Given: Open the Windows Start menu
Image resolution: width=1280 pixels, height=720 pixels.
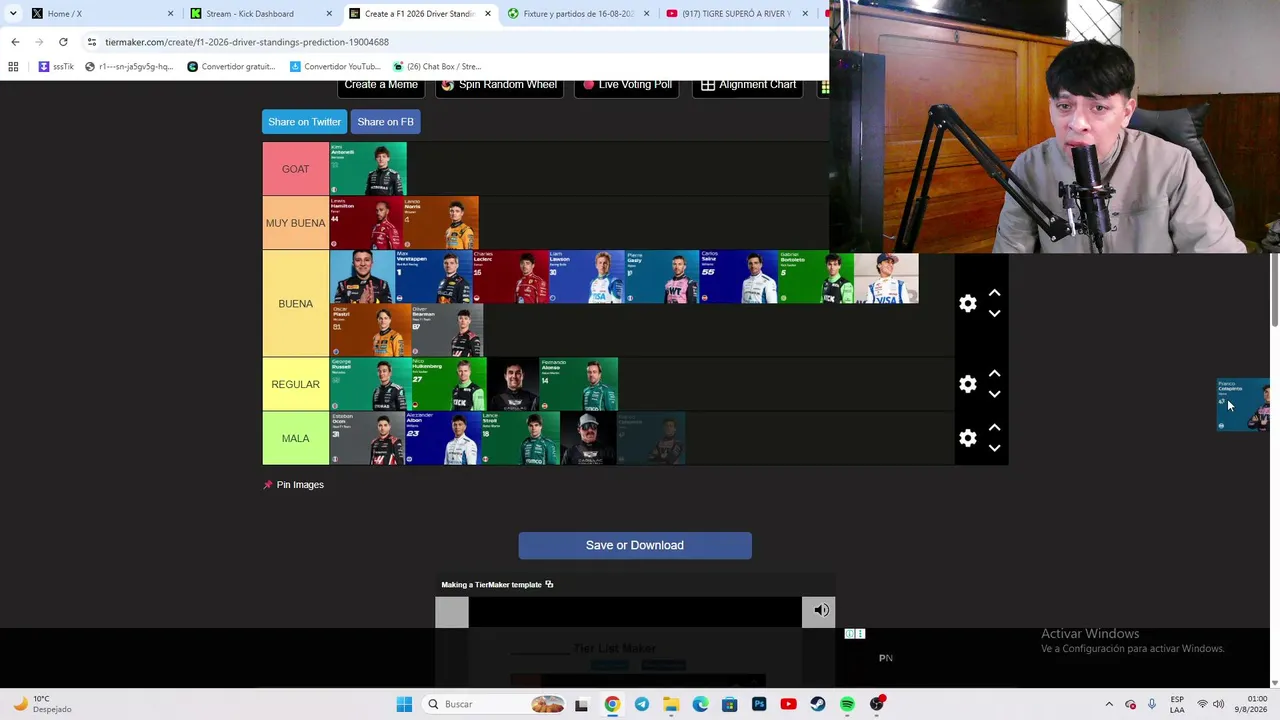Looking at the screenshot, I should (404, 704).
